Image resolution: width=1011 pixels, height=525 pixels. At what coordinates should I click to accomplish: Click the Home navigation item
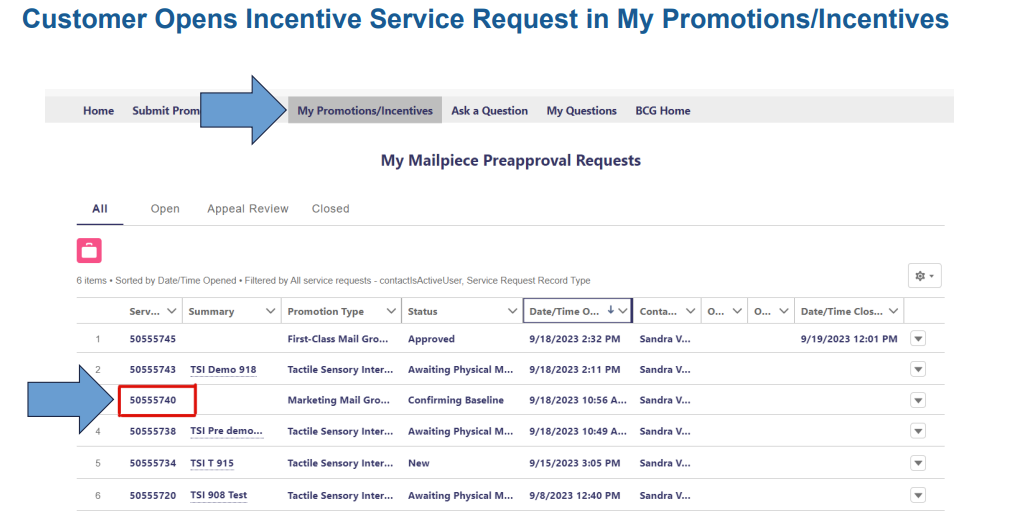pyautogui.click(x=98, y=111)
